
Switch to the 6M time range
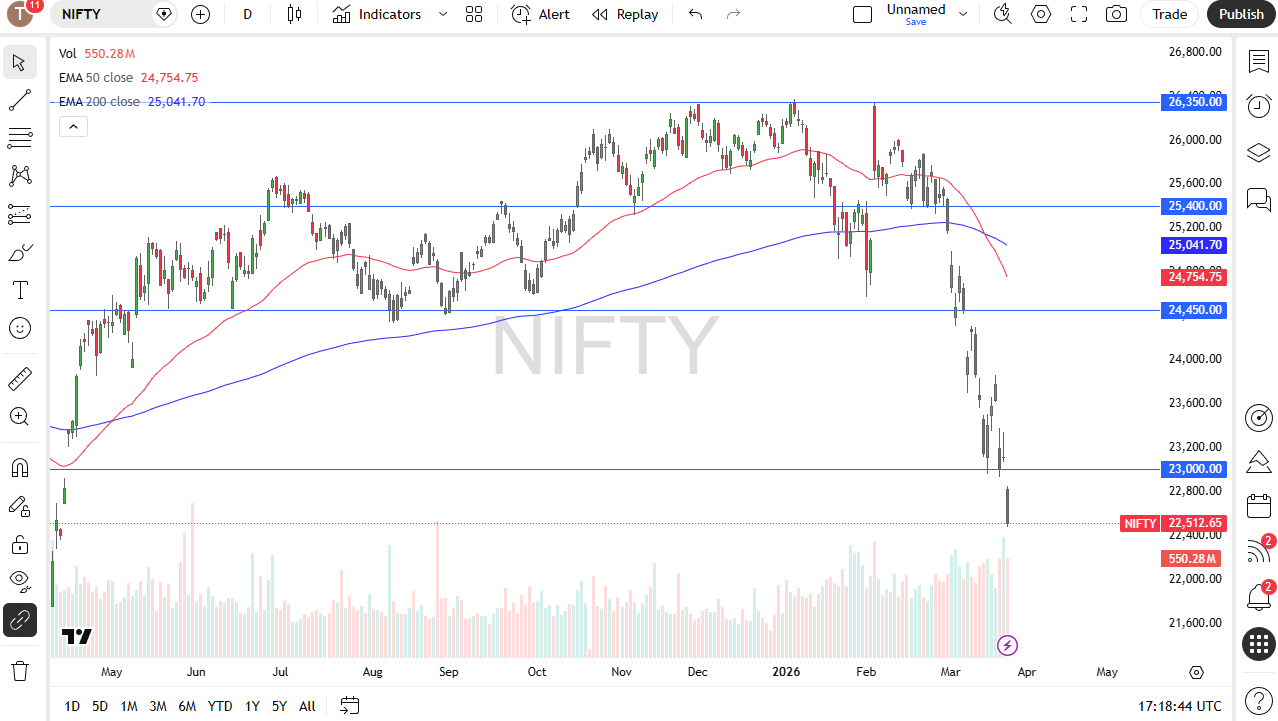pos(187,706)
